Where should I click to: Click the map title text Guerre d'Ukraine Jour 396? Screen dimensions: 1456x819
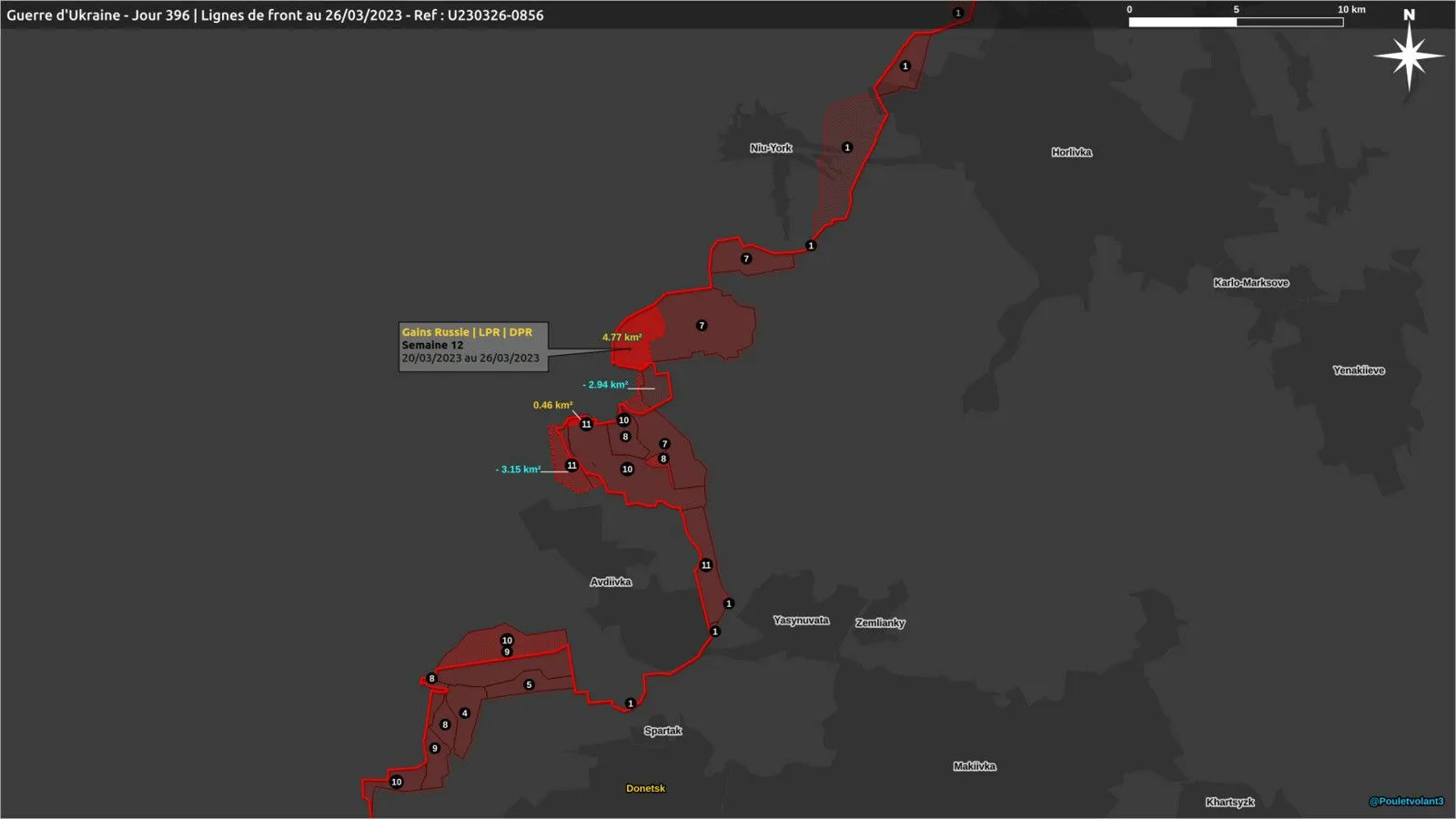(x=275, y=15)
